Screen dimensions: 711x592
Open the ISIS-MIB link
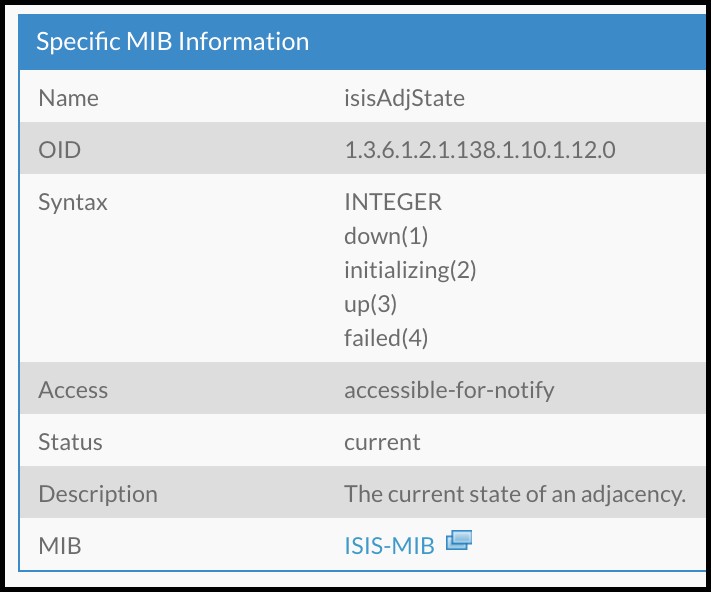point(389,546)
